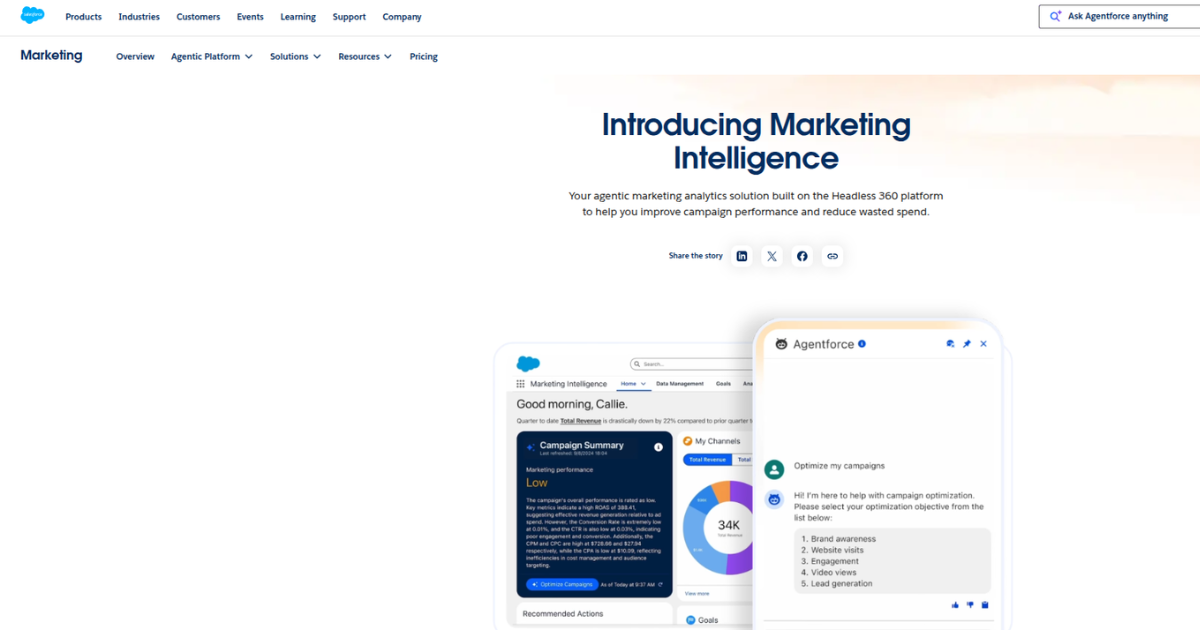1200x630 pixels.
Task: Click the blue Goals card icon
Action: [x=690, y=620]
